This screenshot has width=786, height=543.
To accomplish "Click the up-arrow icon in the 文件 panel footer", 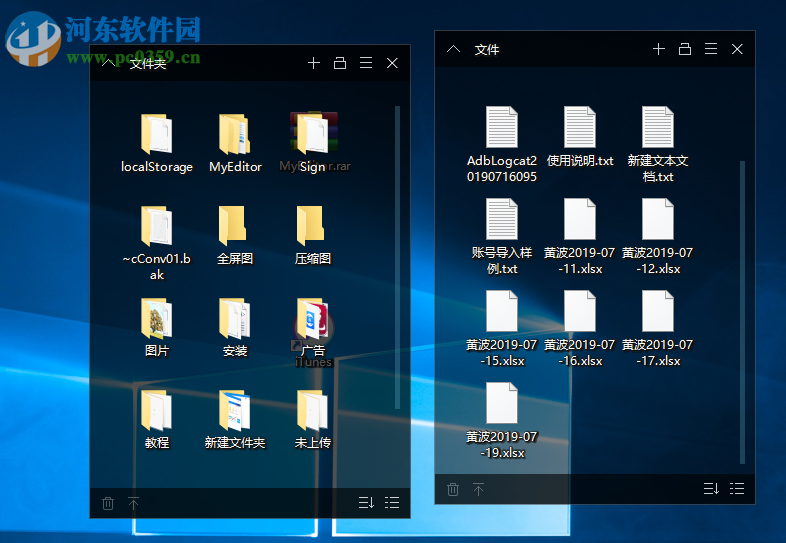I will (478, 489).
